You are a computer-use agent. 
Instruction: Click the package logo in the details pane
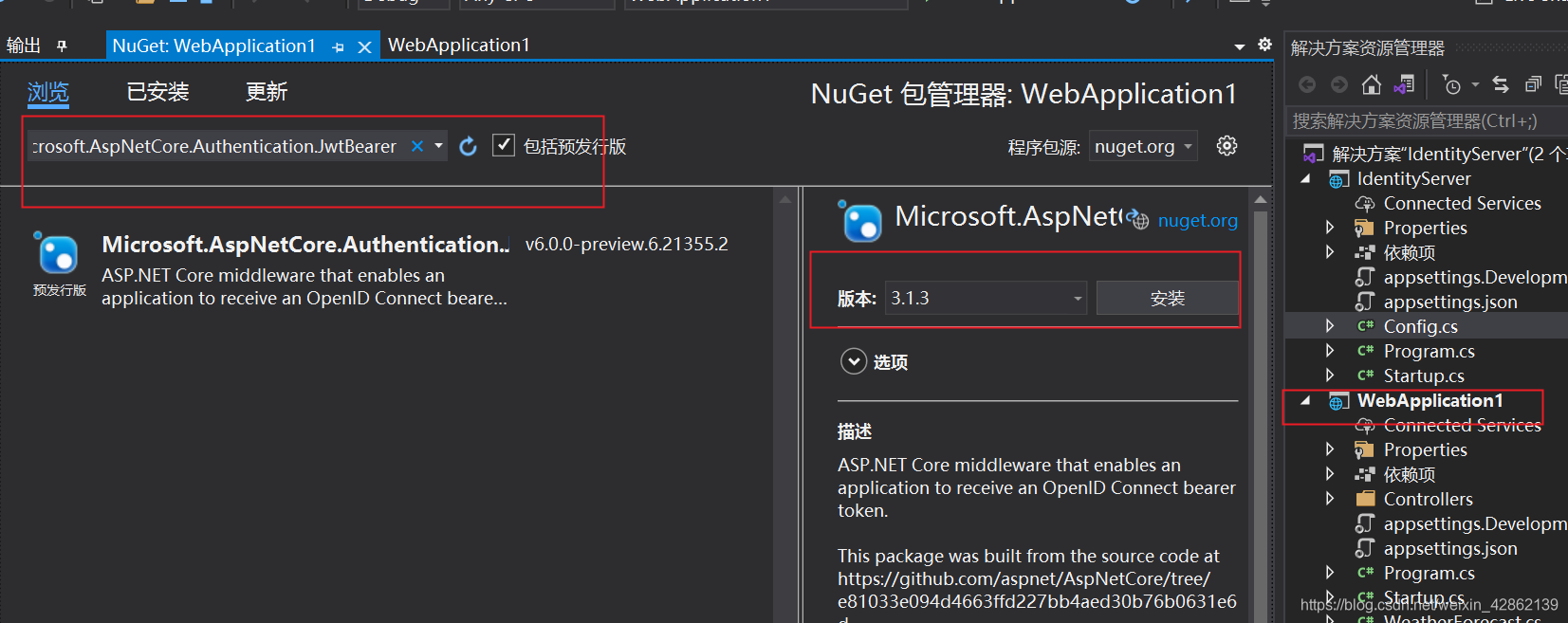coord(860,221)
